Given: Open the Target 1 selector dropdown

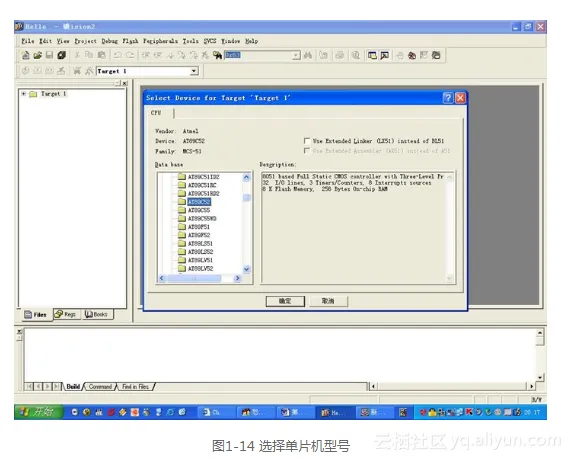Looking at the screenshot, I should click(x=194, y=71).
